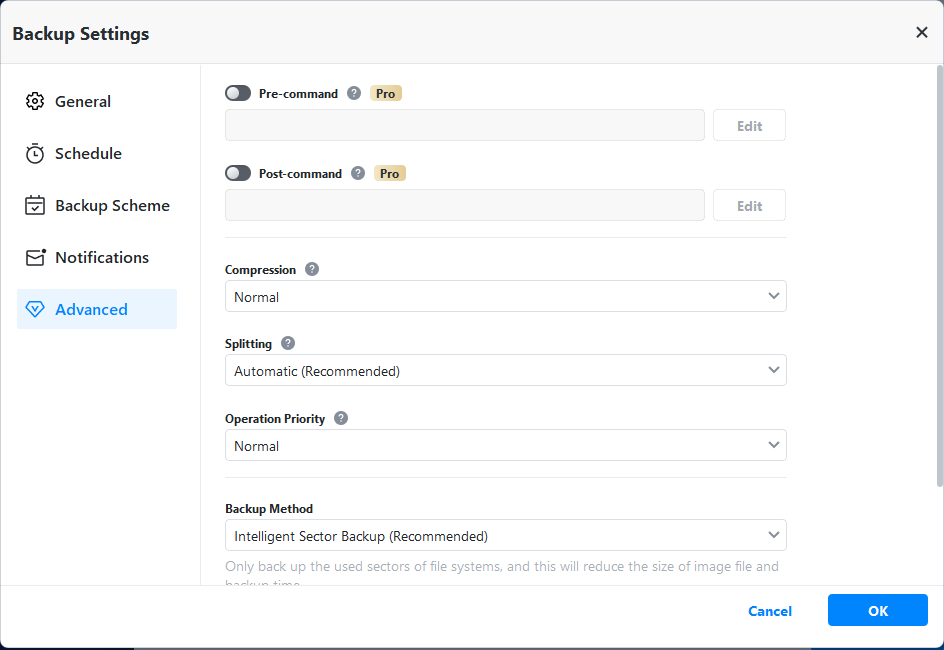Click help icon beside Splitting label
Image resolution: width=944 pixels, height=650 pixels.
click(x=288, y=343)
